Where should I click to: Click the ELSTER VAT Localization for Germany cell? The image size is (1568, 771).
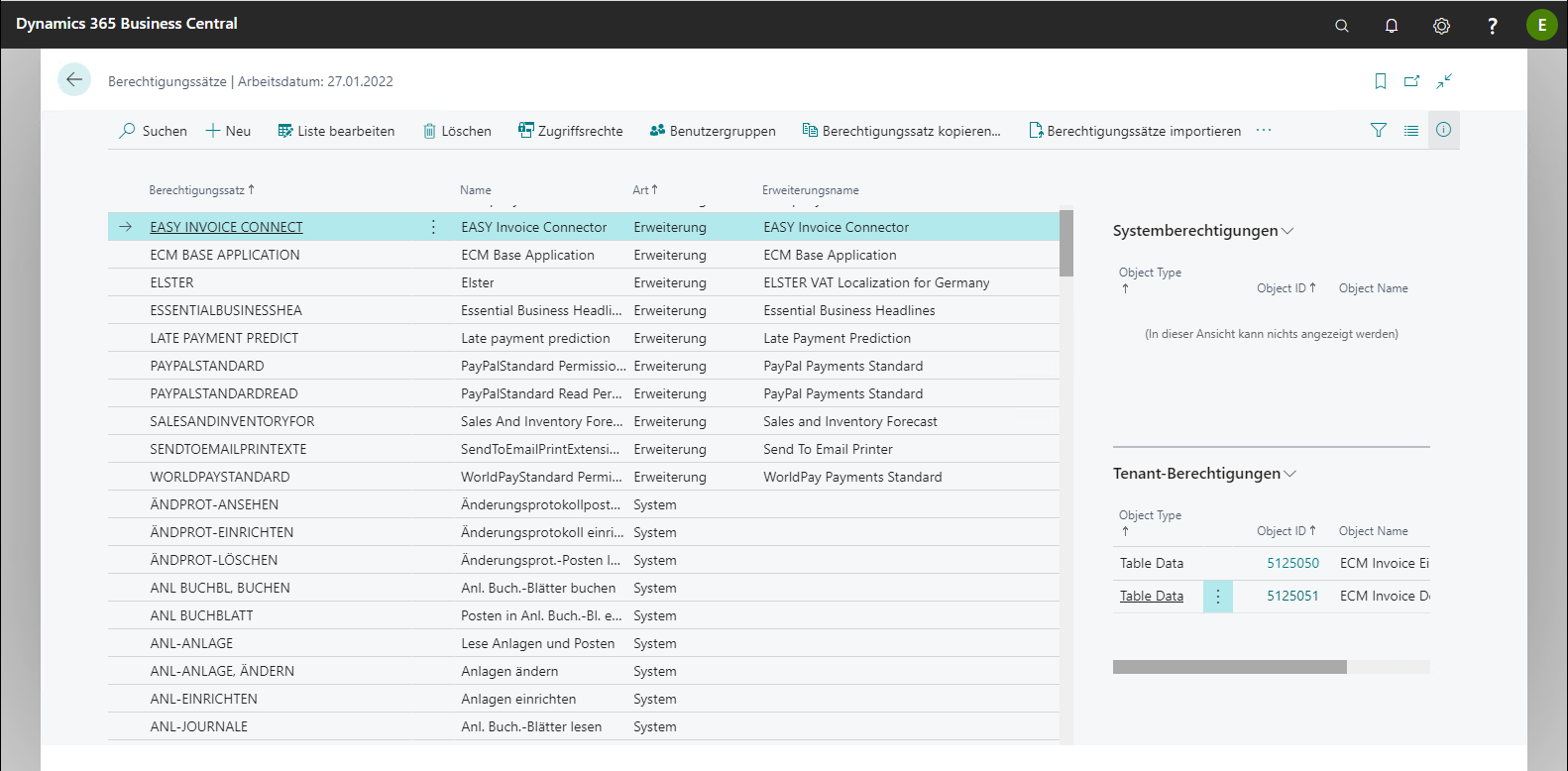click(876, 282)
